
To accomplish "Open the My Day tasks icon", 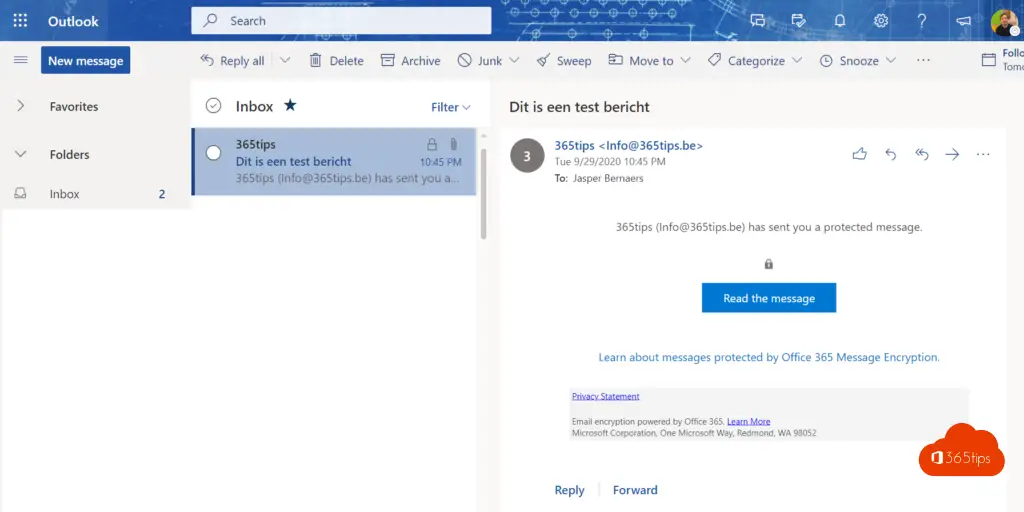I will coord(798,21).
